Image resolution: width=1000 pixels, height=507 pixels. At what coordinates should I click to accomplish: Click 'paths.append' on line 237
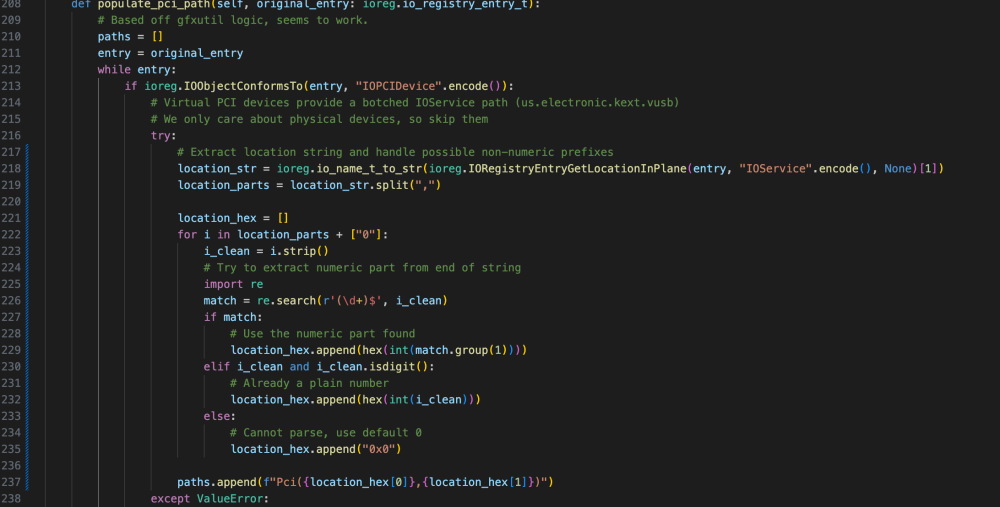tap(217, 482)
